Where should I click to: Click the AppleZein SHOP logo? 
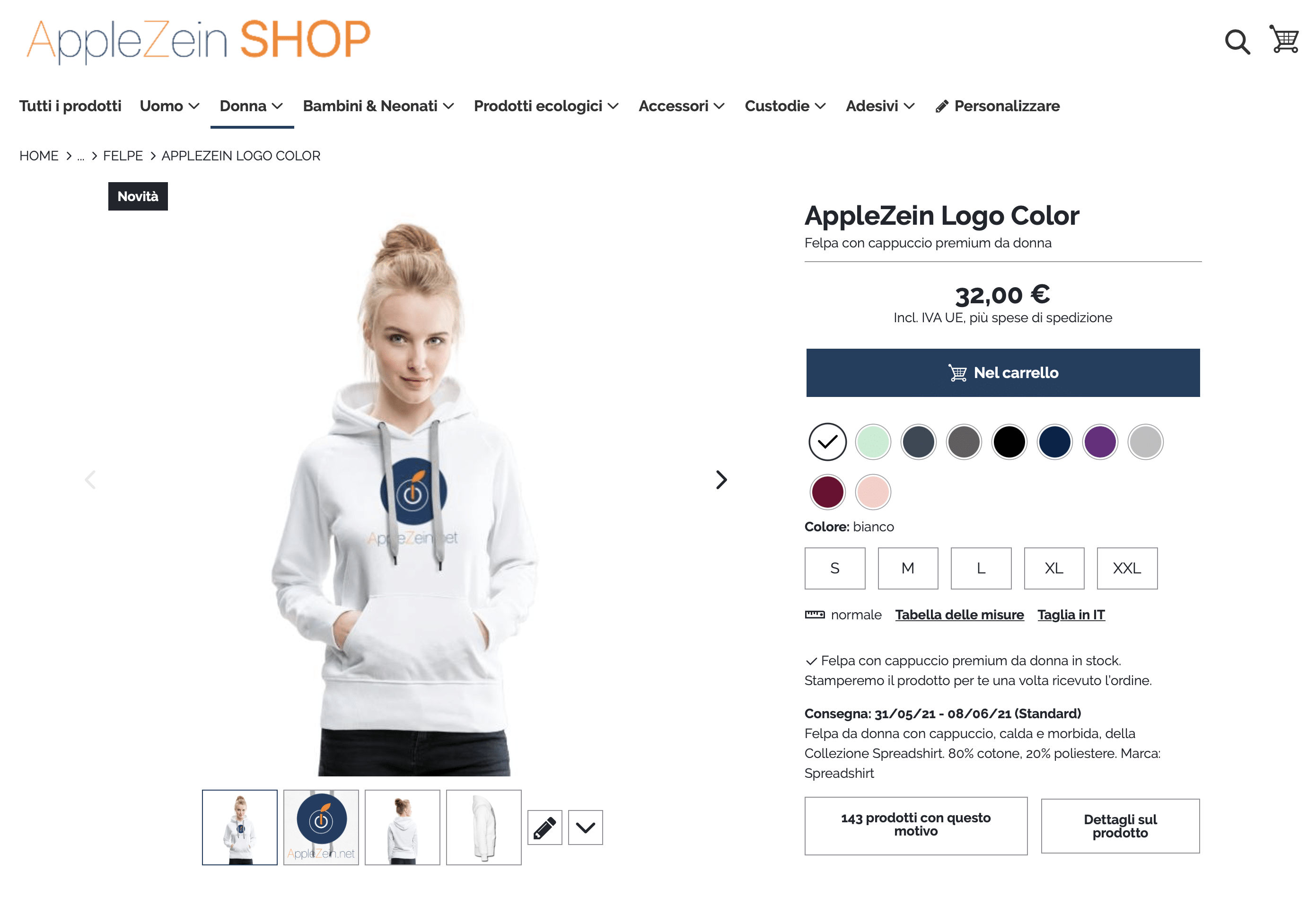pos(199,40)
